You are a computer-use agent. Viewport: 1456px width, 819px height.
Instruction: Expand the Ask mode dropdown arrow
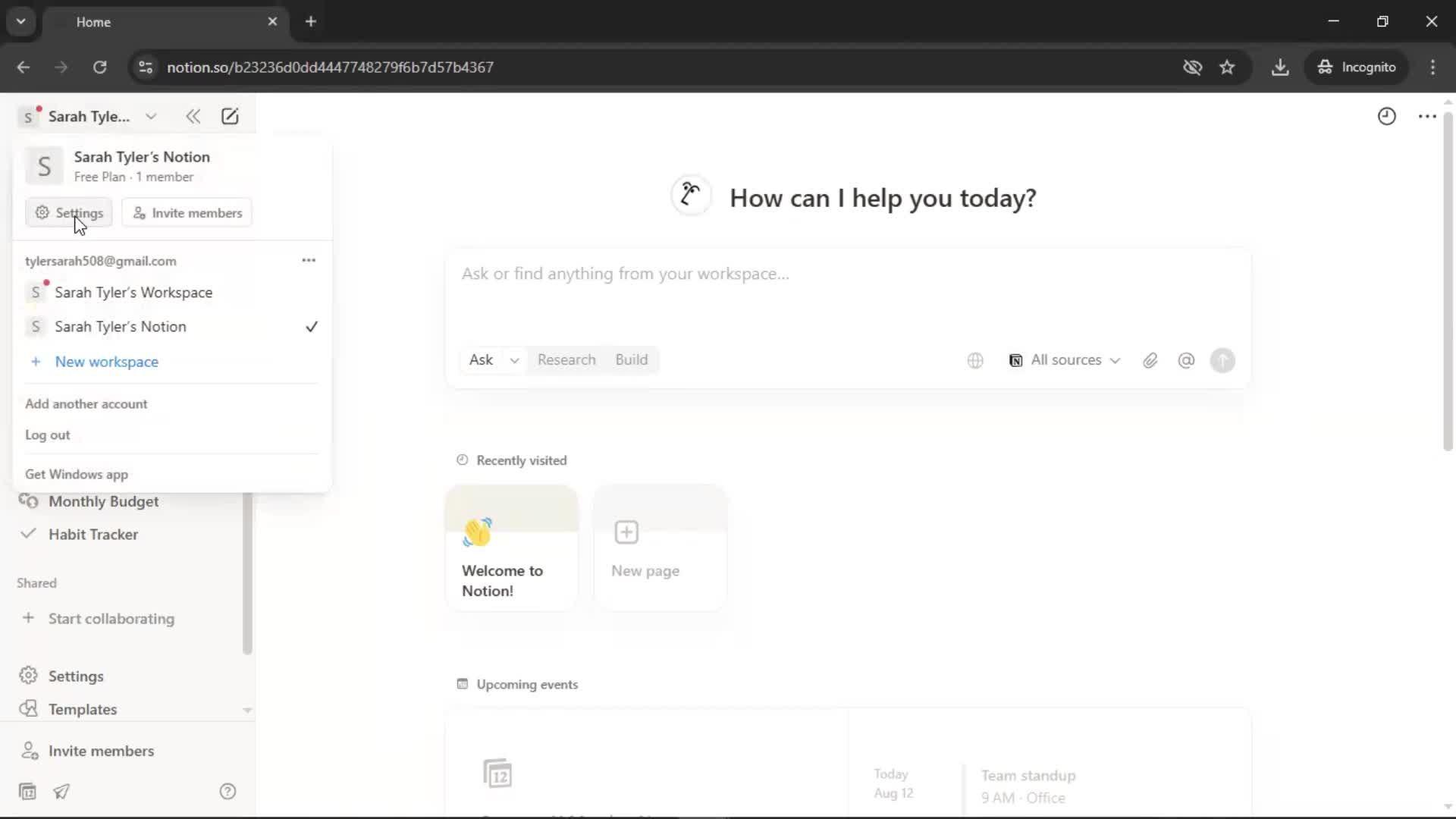pyautogui.click(x=514, y=360)
